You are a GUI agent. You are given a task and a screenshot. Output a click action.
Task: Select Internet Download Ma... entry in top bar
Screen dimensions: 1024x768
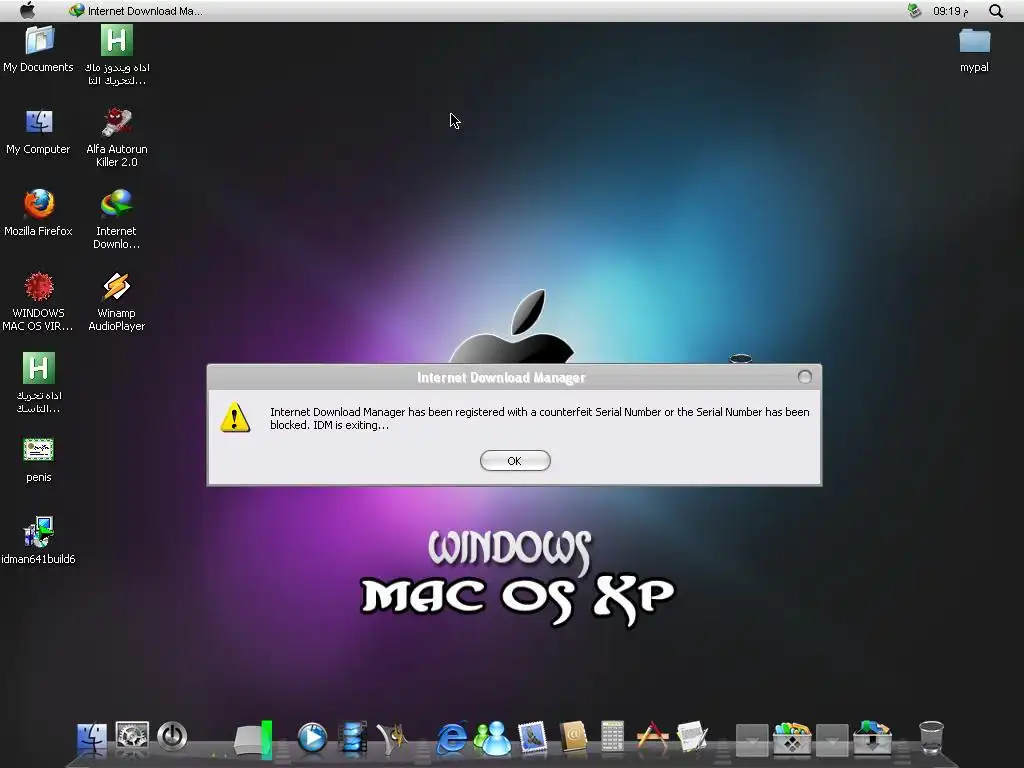pyautogui.click(x=136, y=10)
